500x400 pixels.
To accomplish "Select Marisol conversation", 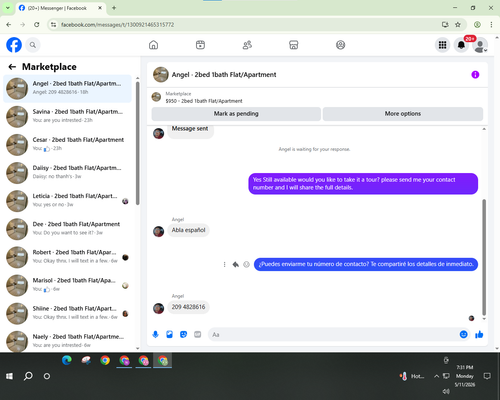I will click(x=67, y=286).
